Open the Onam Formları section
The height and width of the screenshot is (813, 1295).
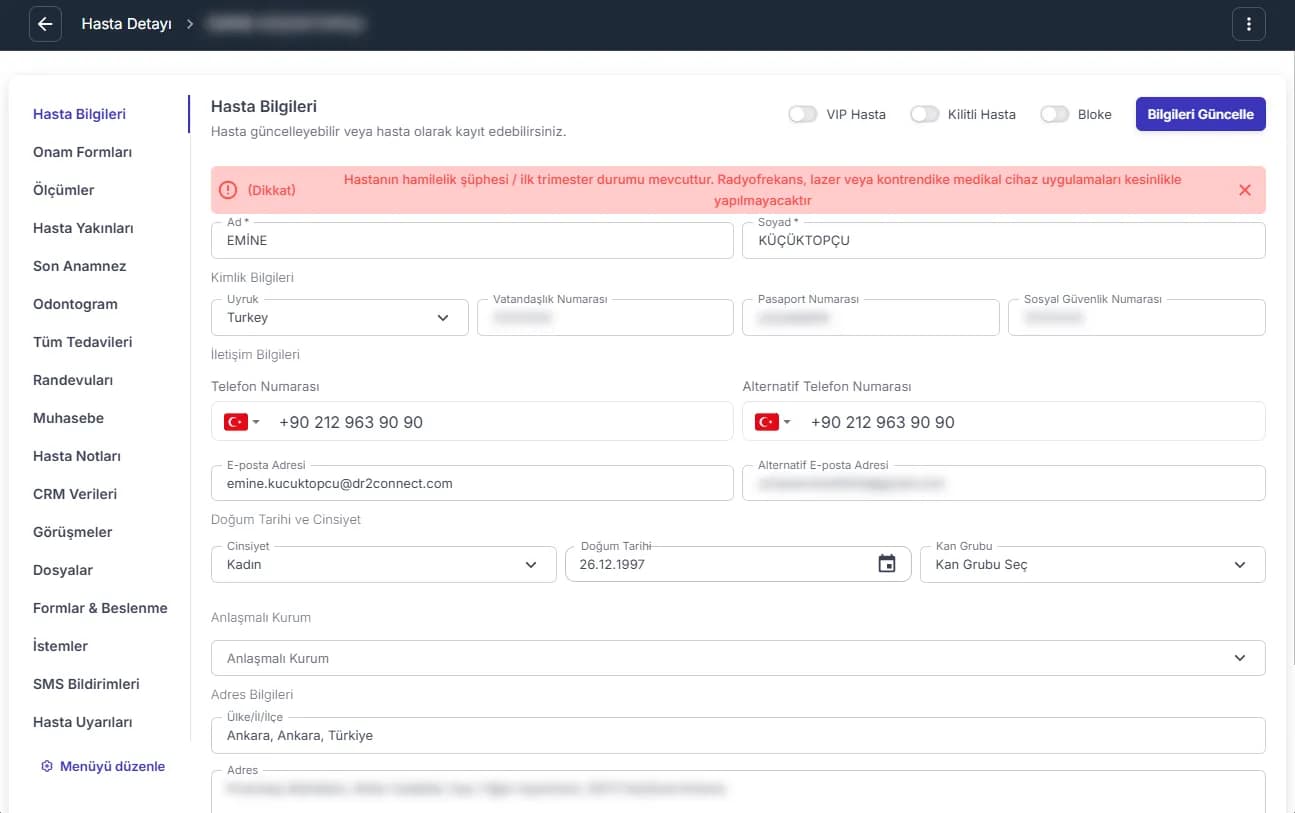(82, 152)
